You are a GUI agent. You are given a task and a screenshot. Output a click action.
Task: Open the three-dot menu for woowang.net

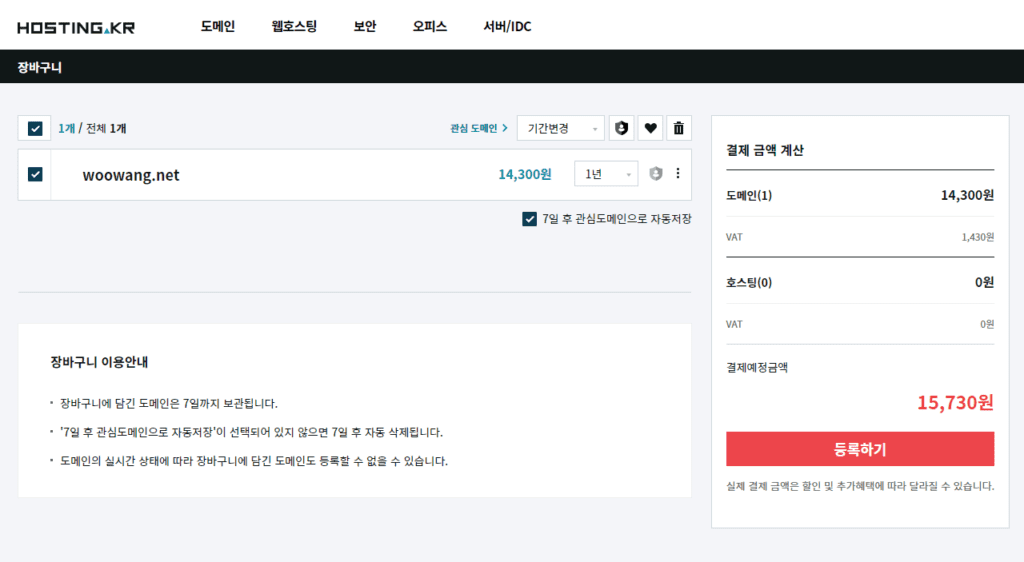678,174
